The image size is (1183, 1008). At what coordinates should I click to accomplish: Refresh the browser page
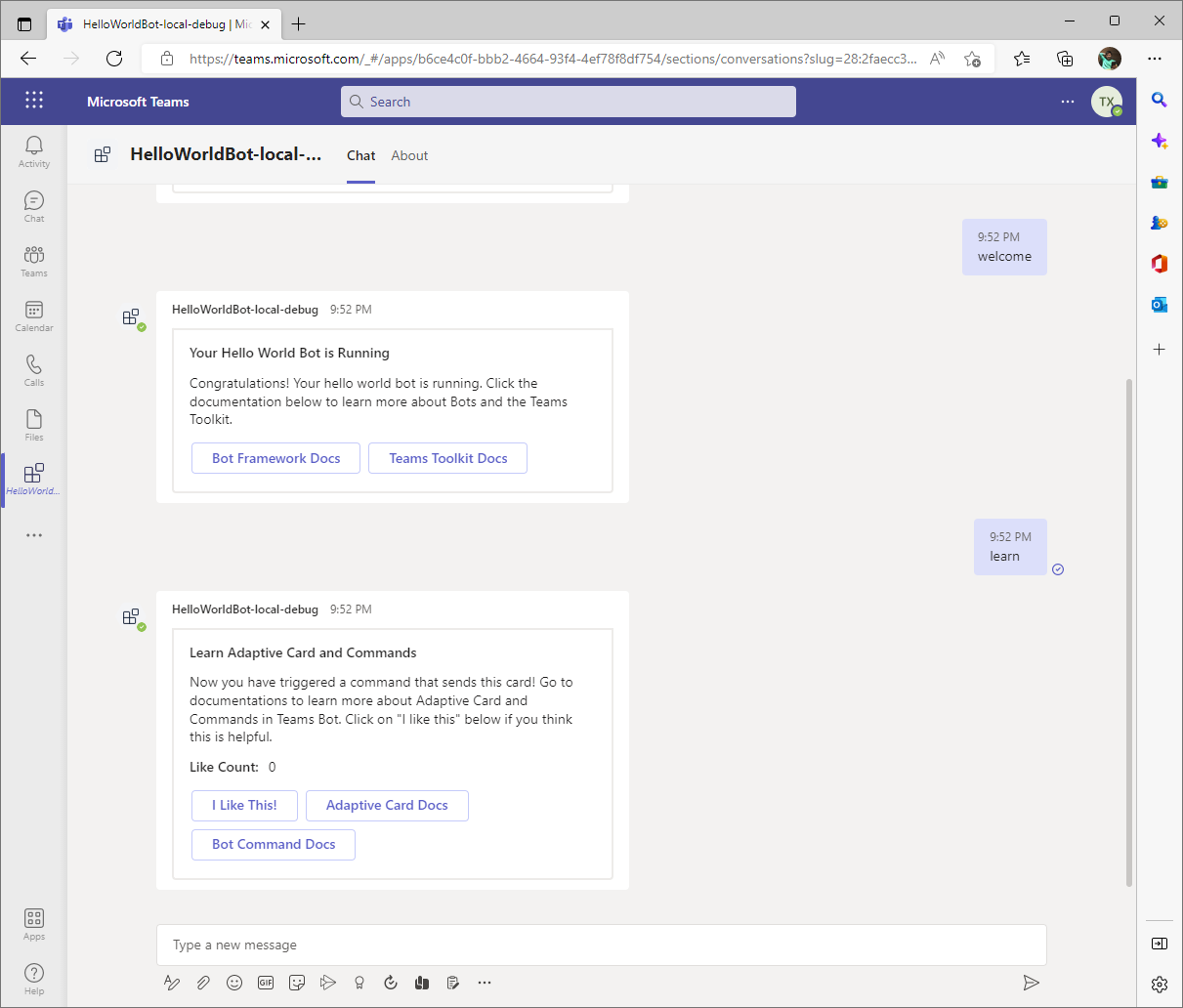click(x=114, y=59)
